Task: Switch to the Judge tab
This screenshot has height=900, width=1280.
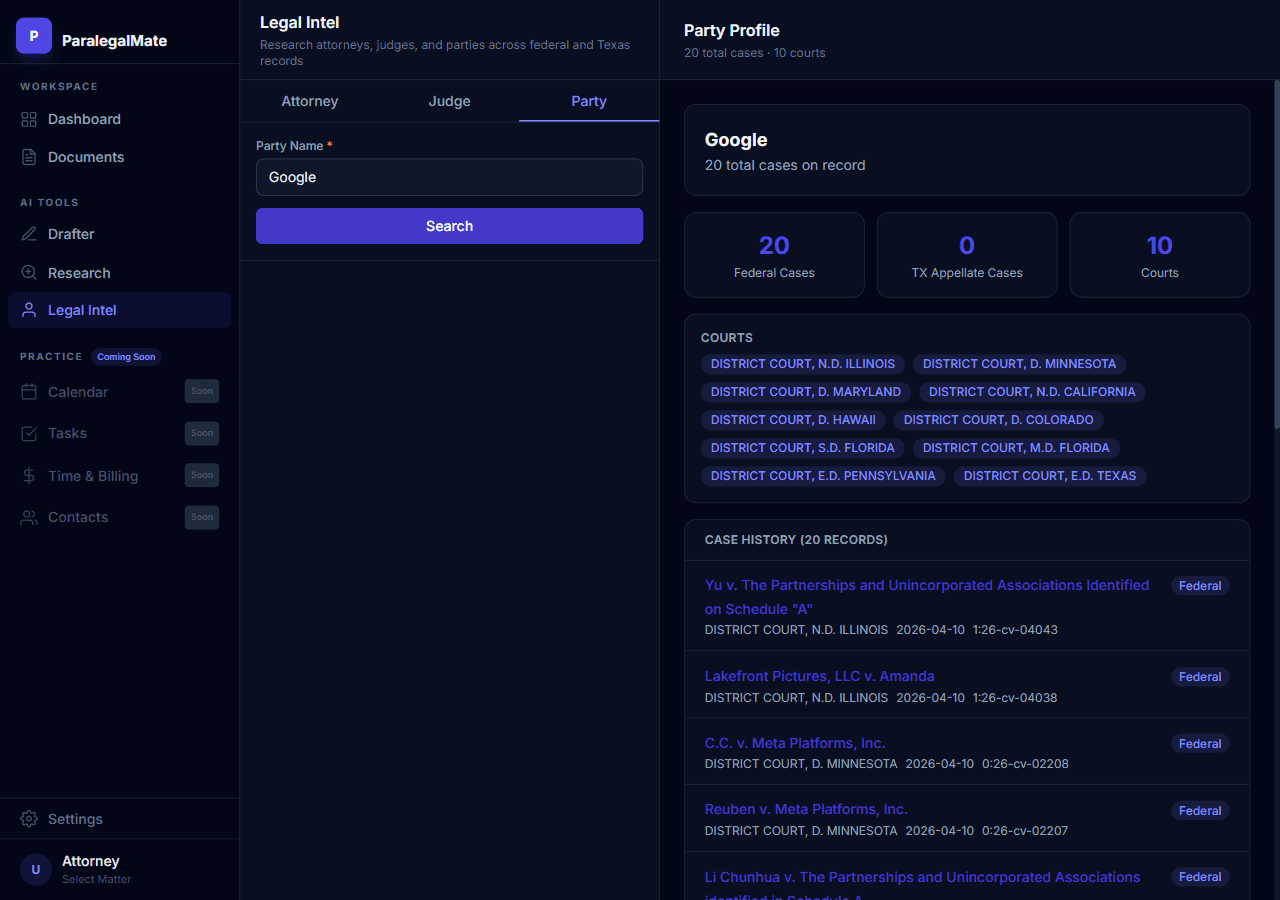Action: click(x=449, y=101)
